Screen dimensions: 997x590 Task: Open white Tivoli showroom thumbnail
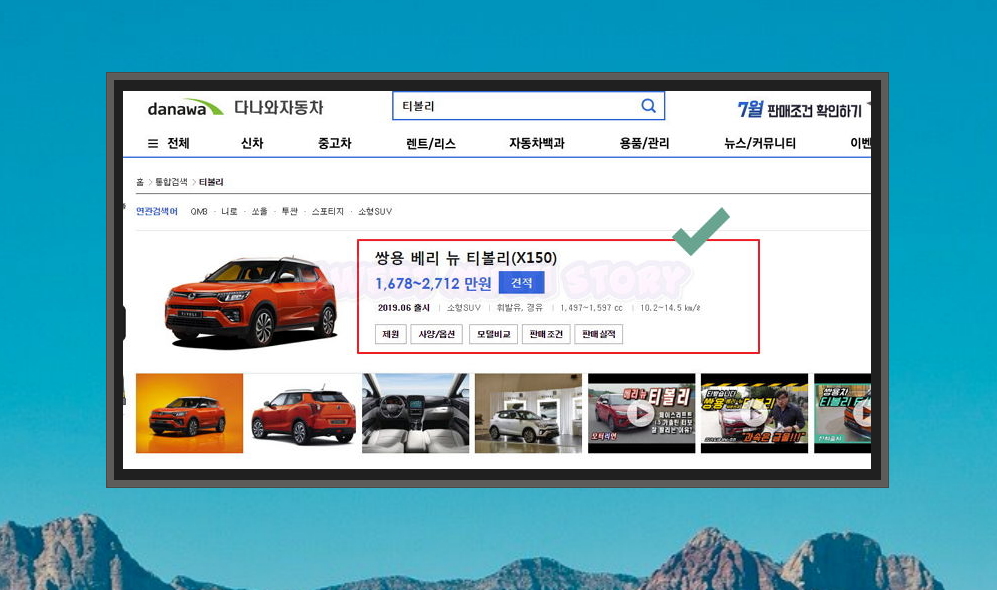coord(528,413)
